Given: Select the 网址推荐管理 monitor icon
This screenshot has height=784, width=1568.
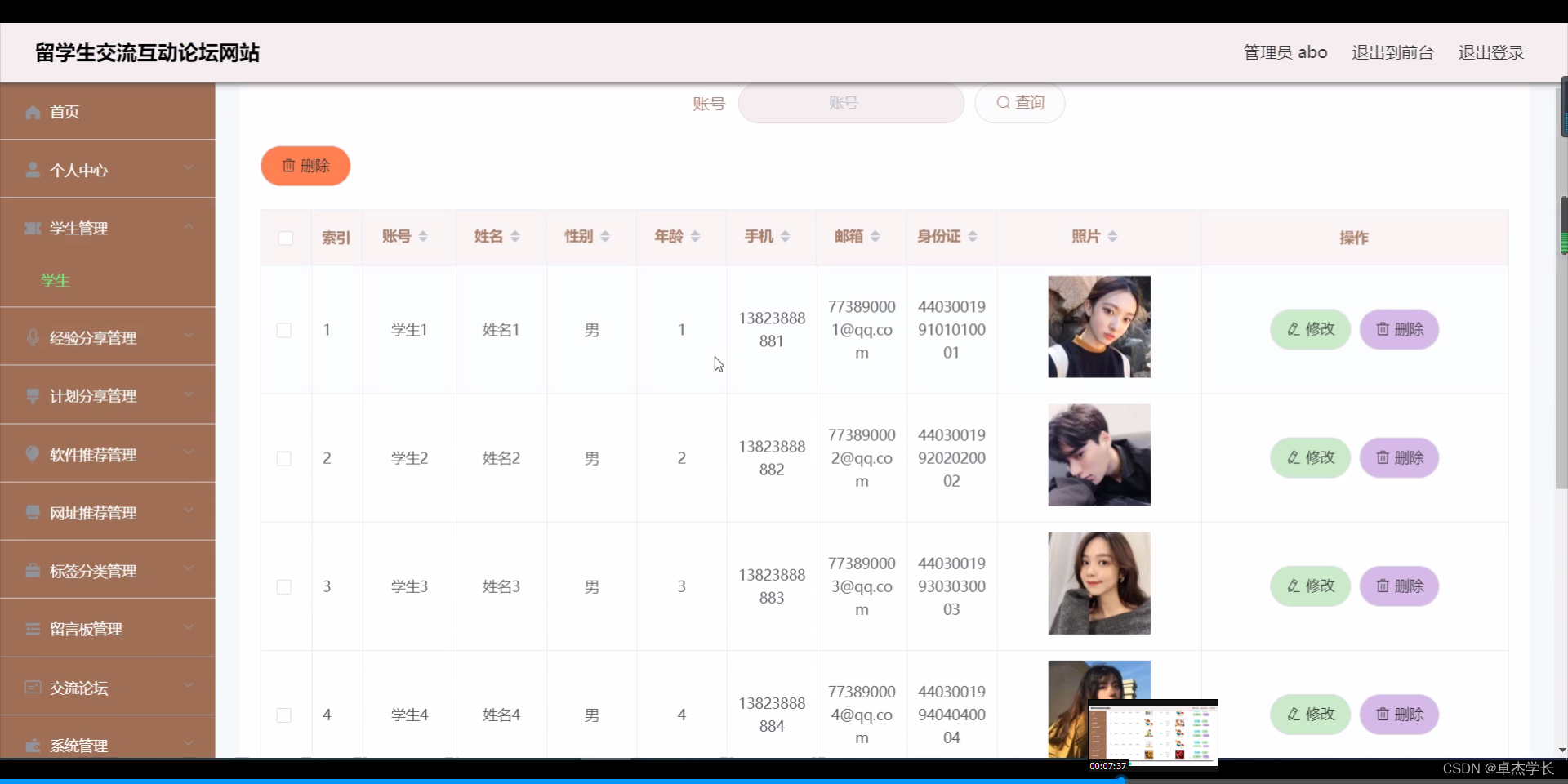Looking at the screenshot, I should (x=33, y=513).
